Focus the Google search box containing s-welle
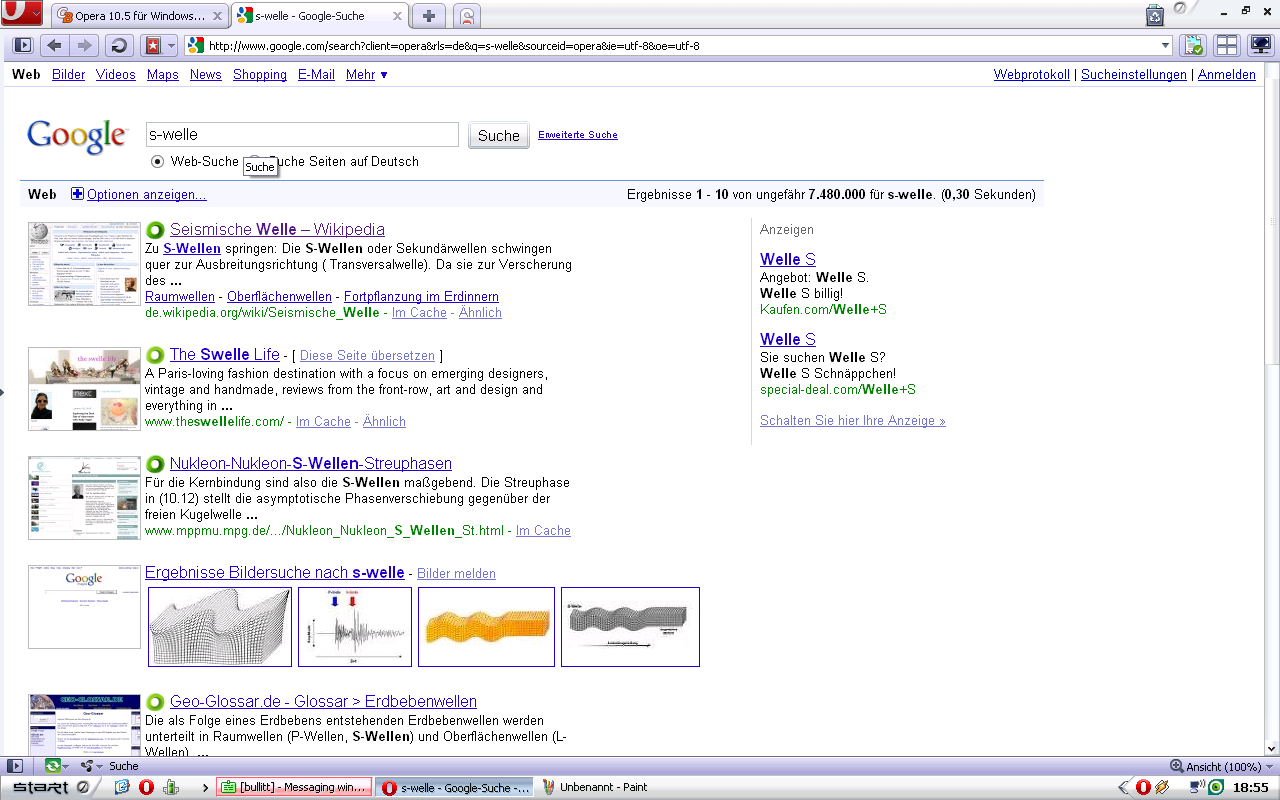This screenshot has width=1280, height=800. (302, 135)
